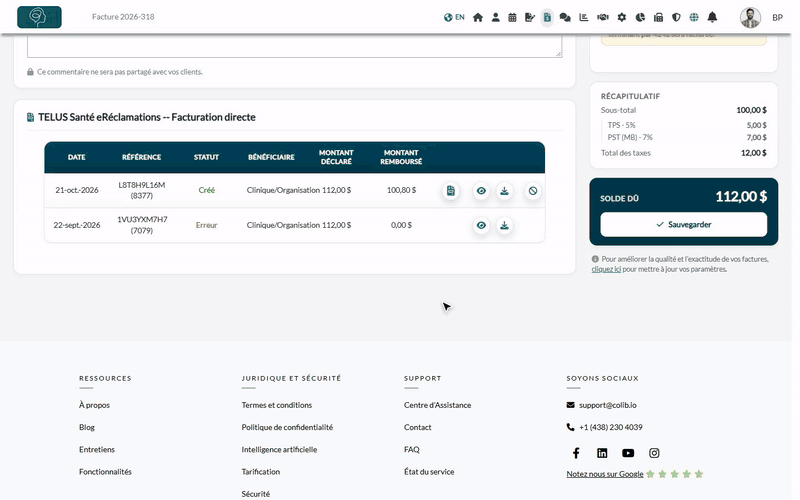Image resolution: width=800 pixels, height=500 pixels.
Task: Click the 'Facture 2026-318' page title
Action: click(123, 17)
